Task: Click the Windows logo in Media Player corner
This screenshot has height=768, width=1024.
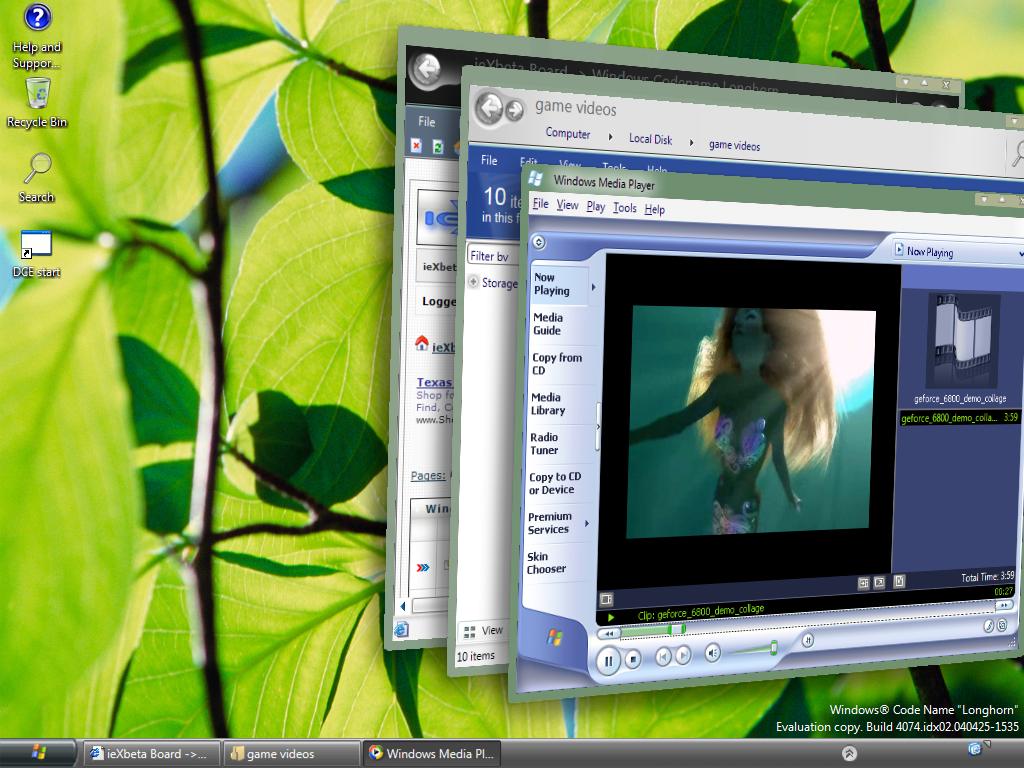Action: [x=554, y=637]
